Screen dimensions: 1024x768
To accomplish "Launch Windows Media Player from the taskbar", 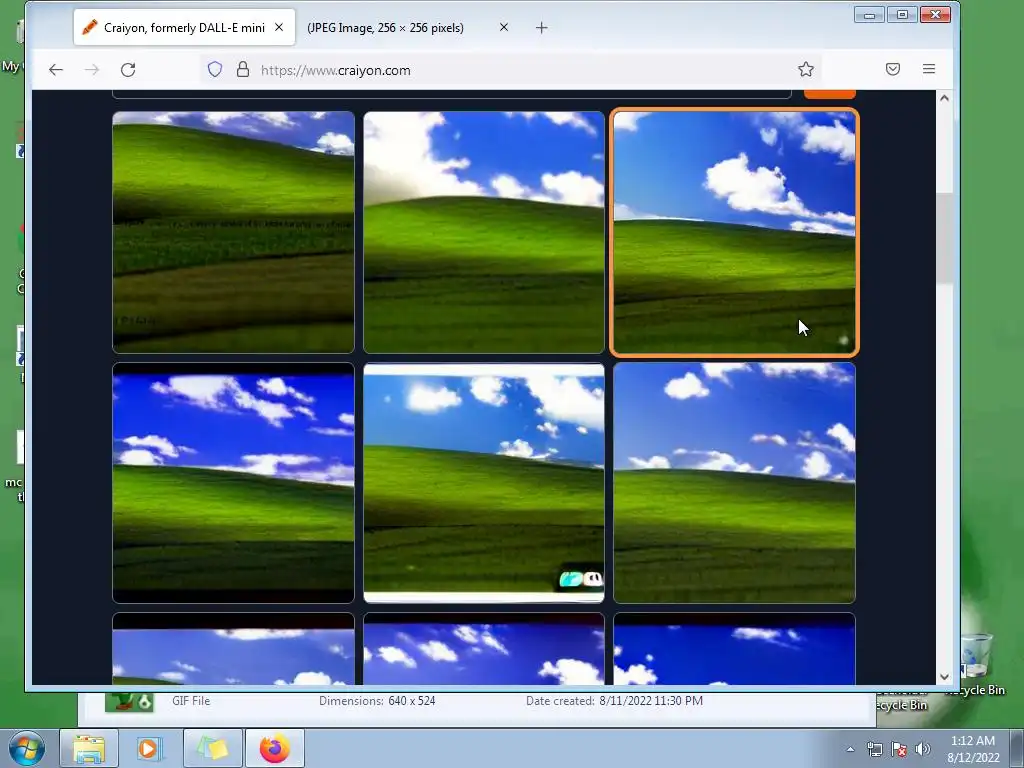I will [x=148, y=748].
